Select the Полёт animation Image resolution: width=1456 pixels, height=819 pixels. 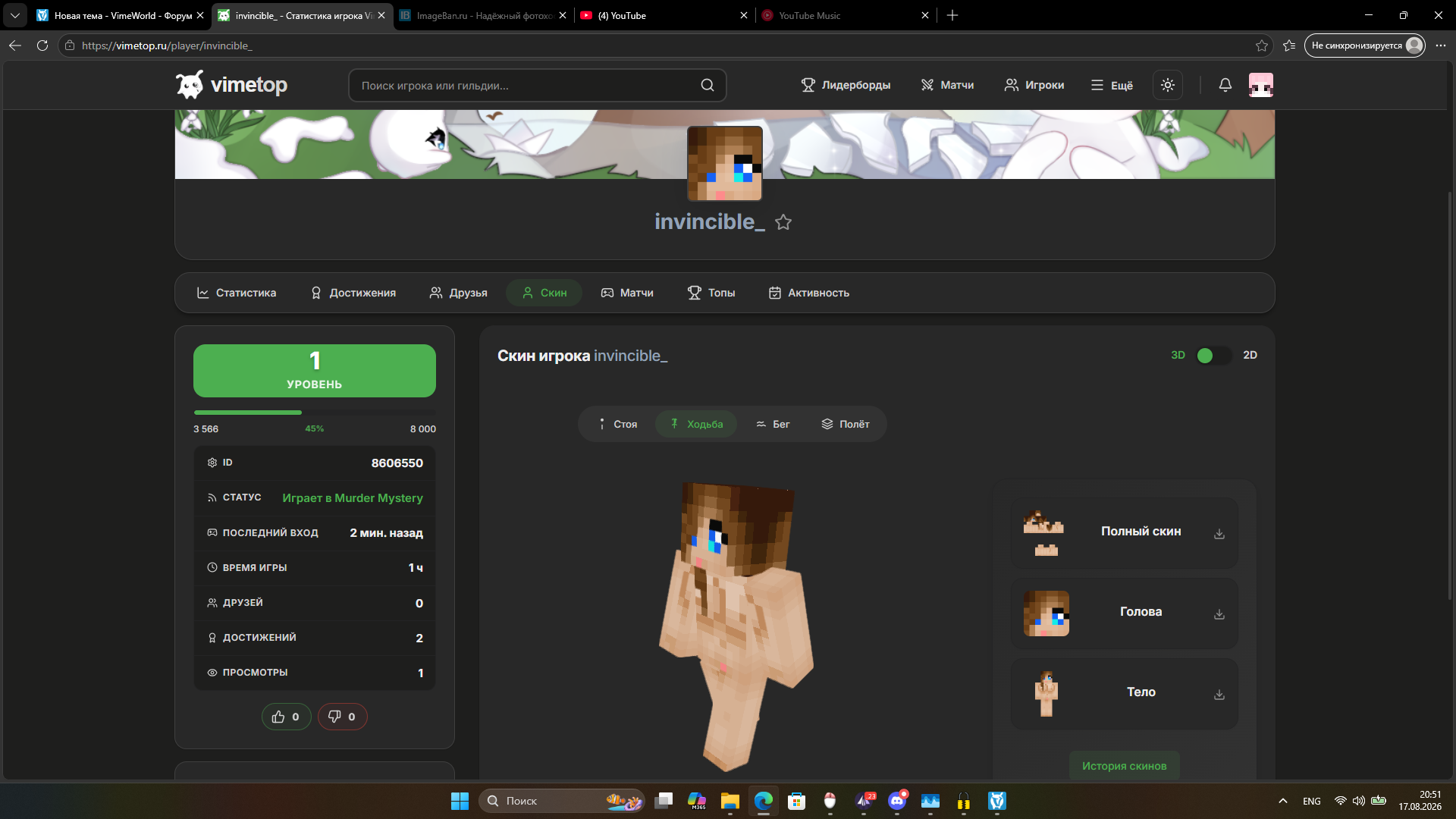[845, 424]
